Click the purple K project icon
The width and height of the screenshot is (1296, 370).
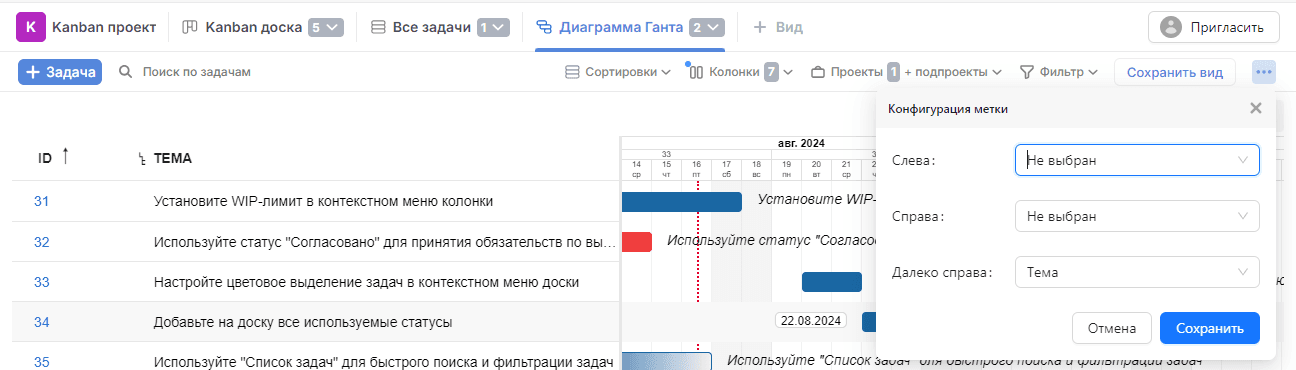click(30, 27)
